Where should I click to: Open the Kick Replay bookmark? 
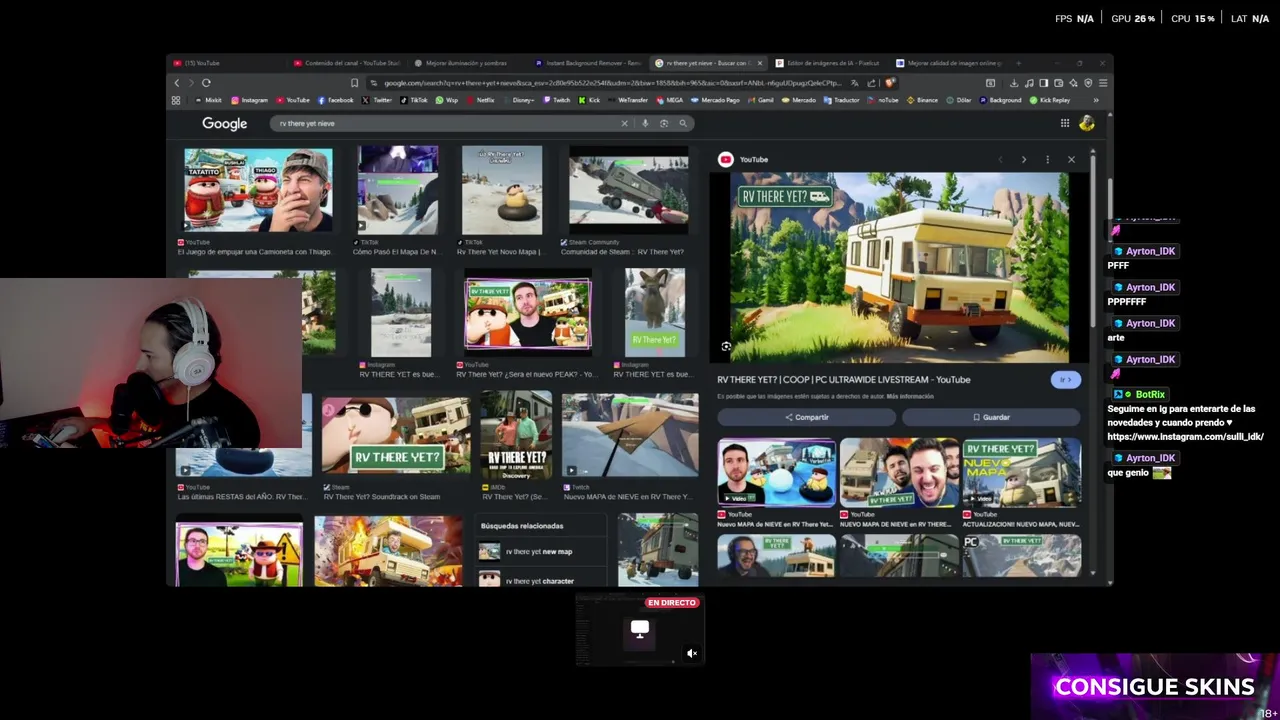tap(1049, 100)
